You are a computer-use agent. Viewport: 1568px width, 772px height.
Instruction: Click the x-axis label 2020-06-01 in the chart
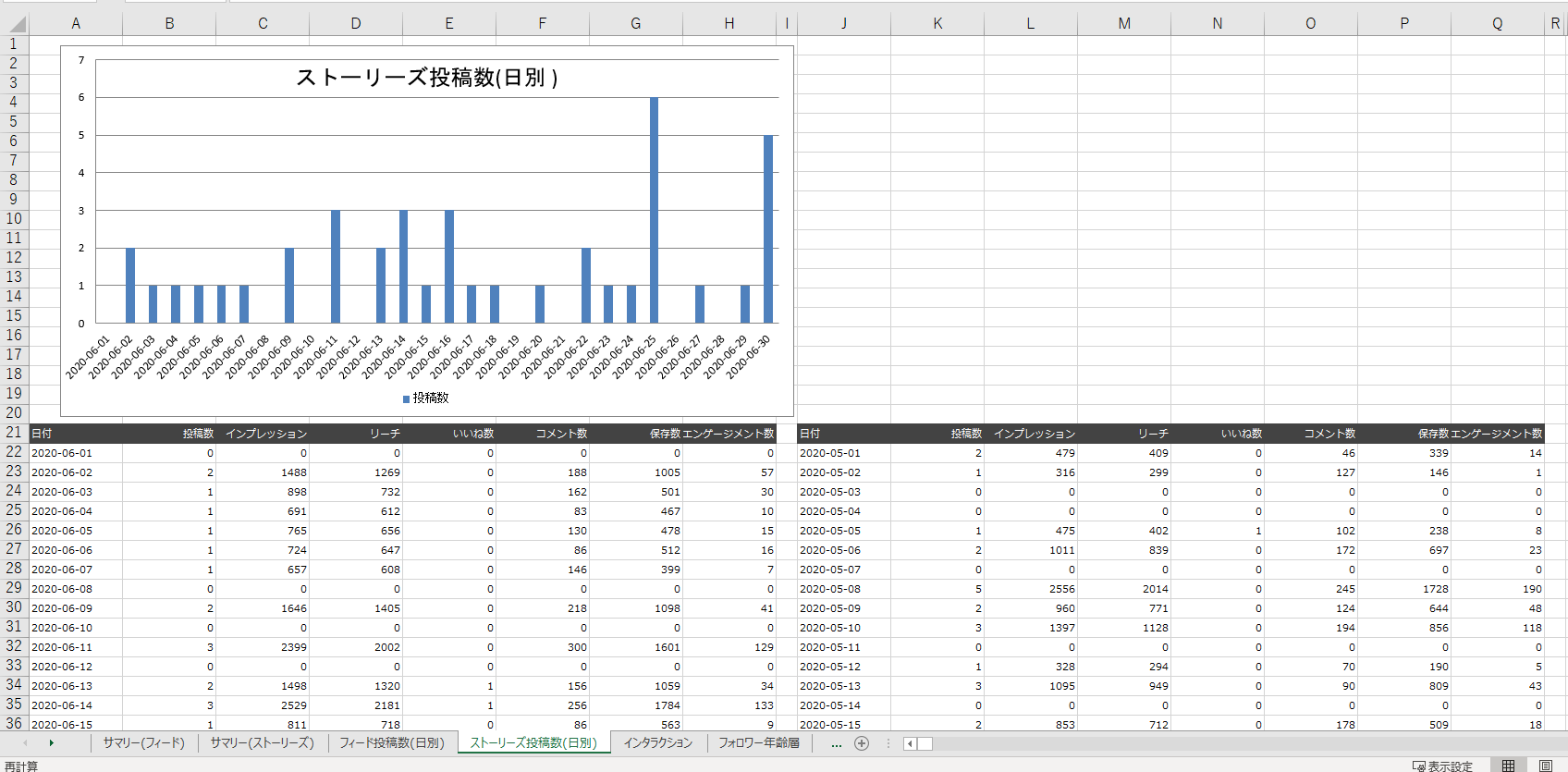(88, 357)
